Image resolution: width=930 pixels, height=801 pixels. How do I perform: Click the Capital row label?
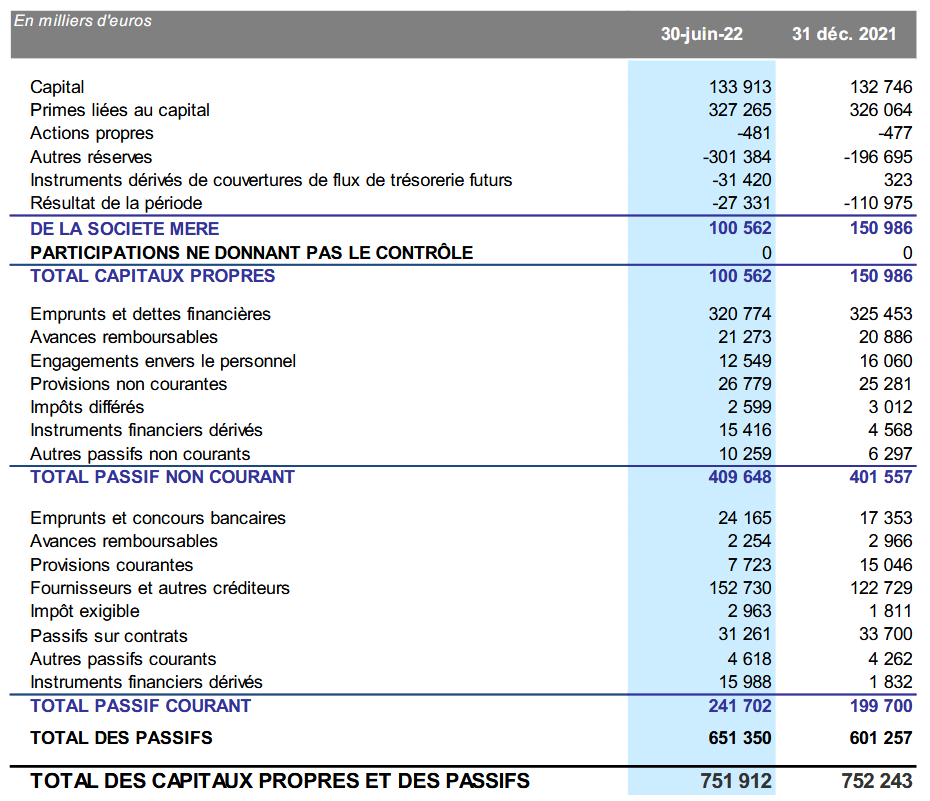[x=57, y=87]
